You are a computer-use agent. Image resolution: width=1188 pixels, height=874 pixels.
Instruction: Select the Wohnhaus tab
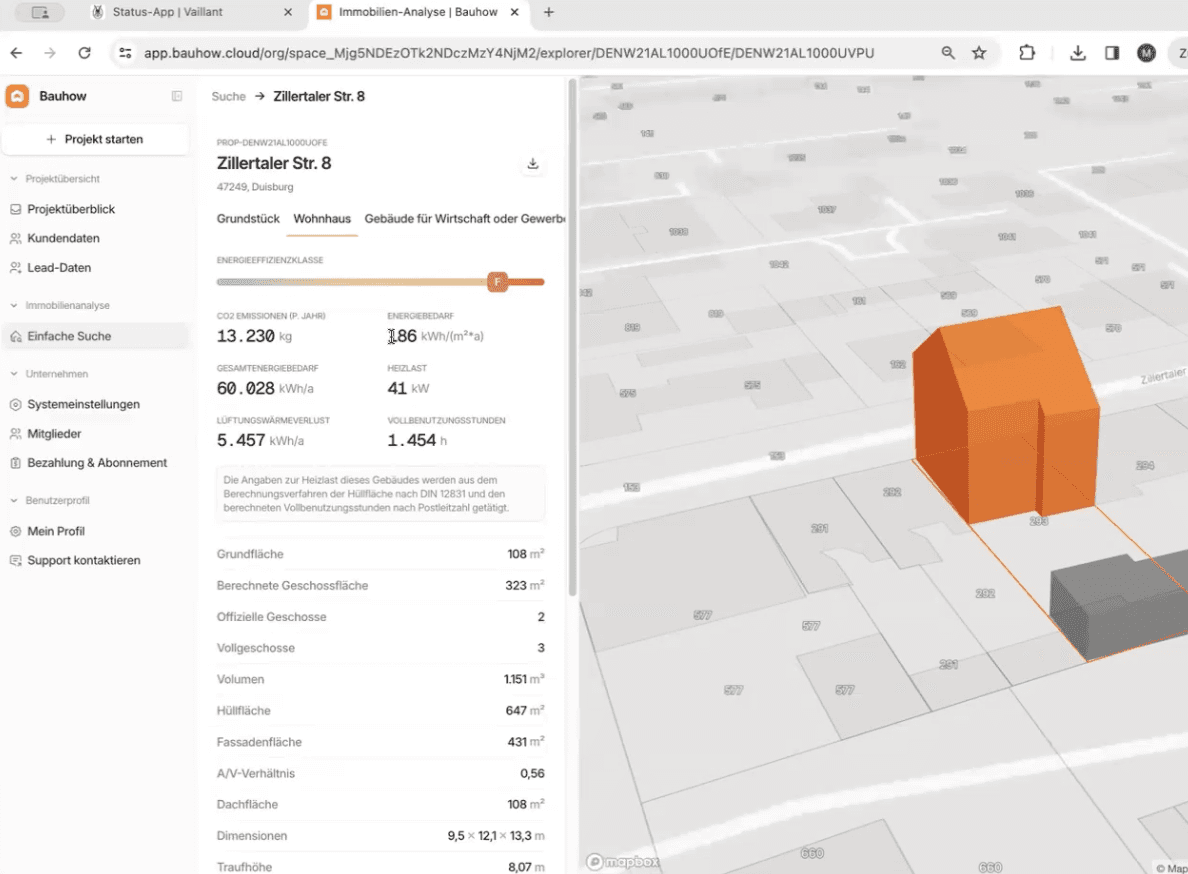click(322, 219)
